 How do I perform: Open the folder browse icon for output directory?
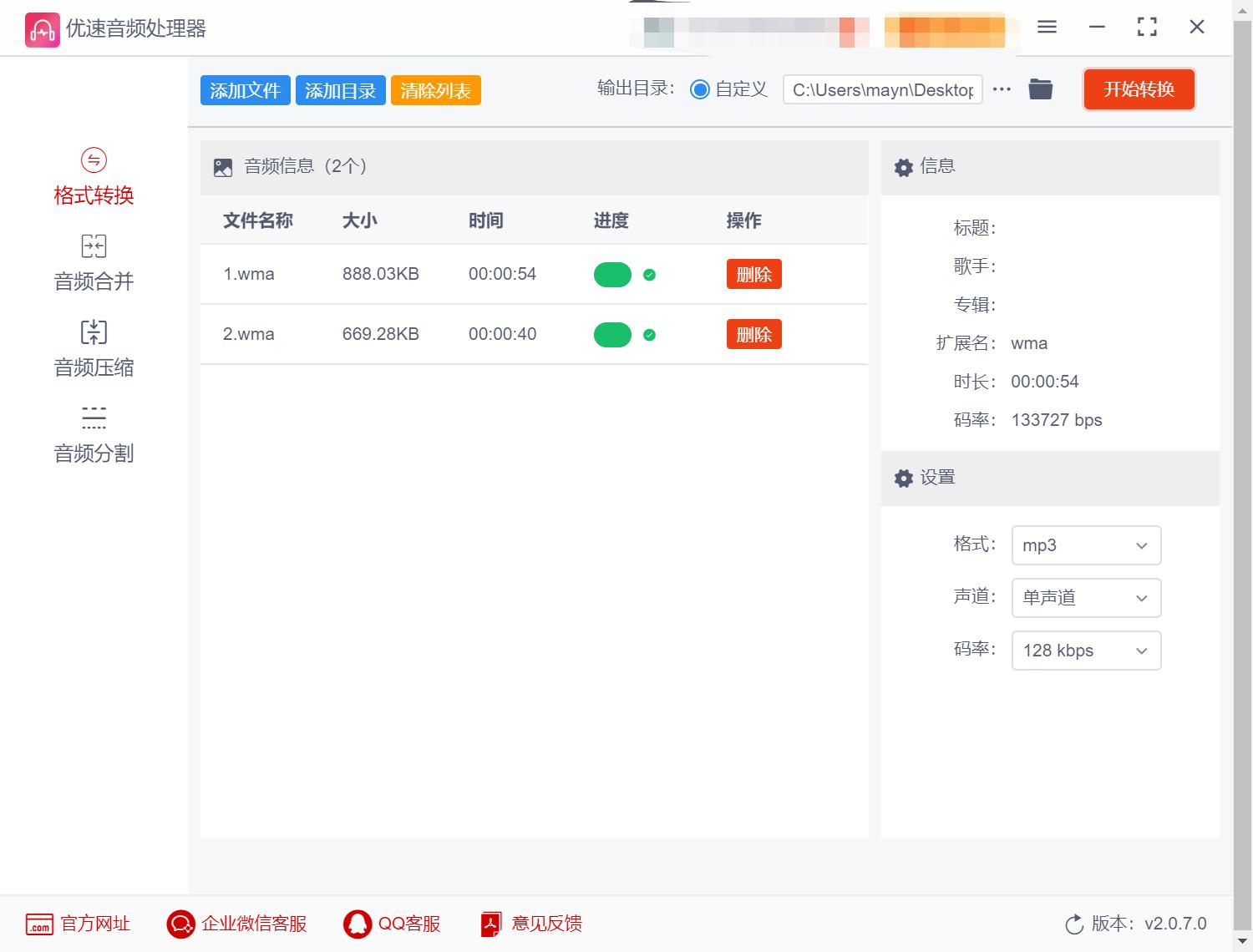1040,88
